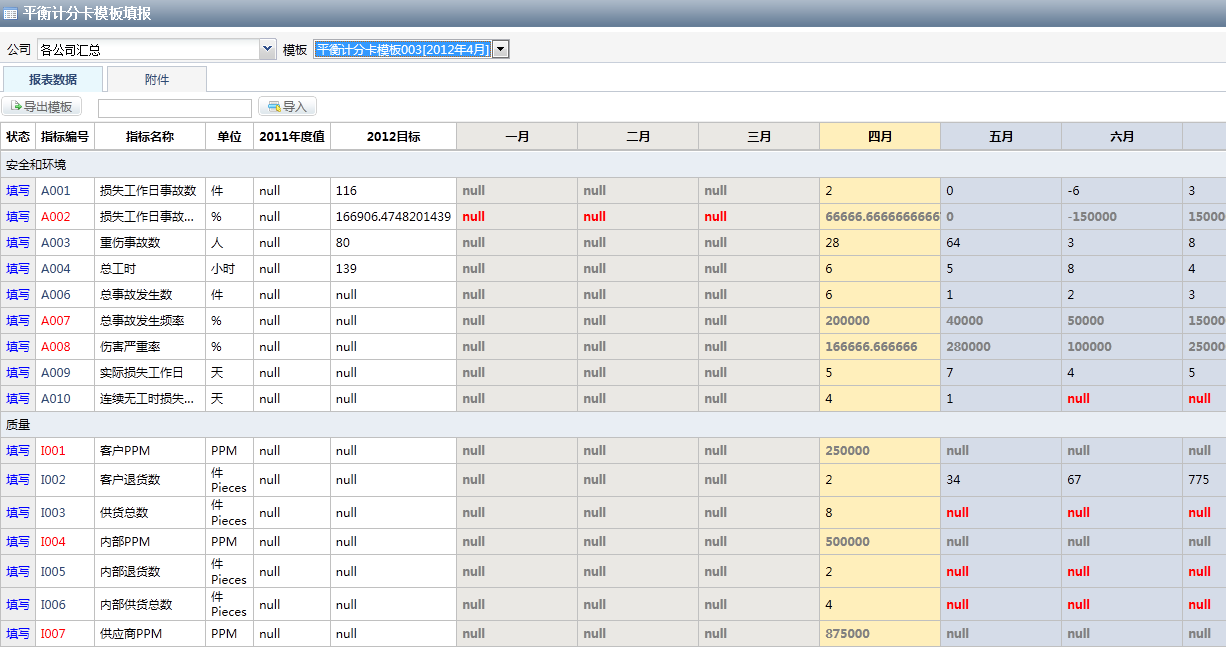
Task: Click the export template button
Action: [x=42, y=107]
